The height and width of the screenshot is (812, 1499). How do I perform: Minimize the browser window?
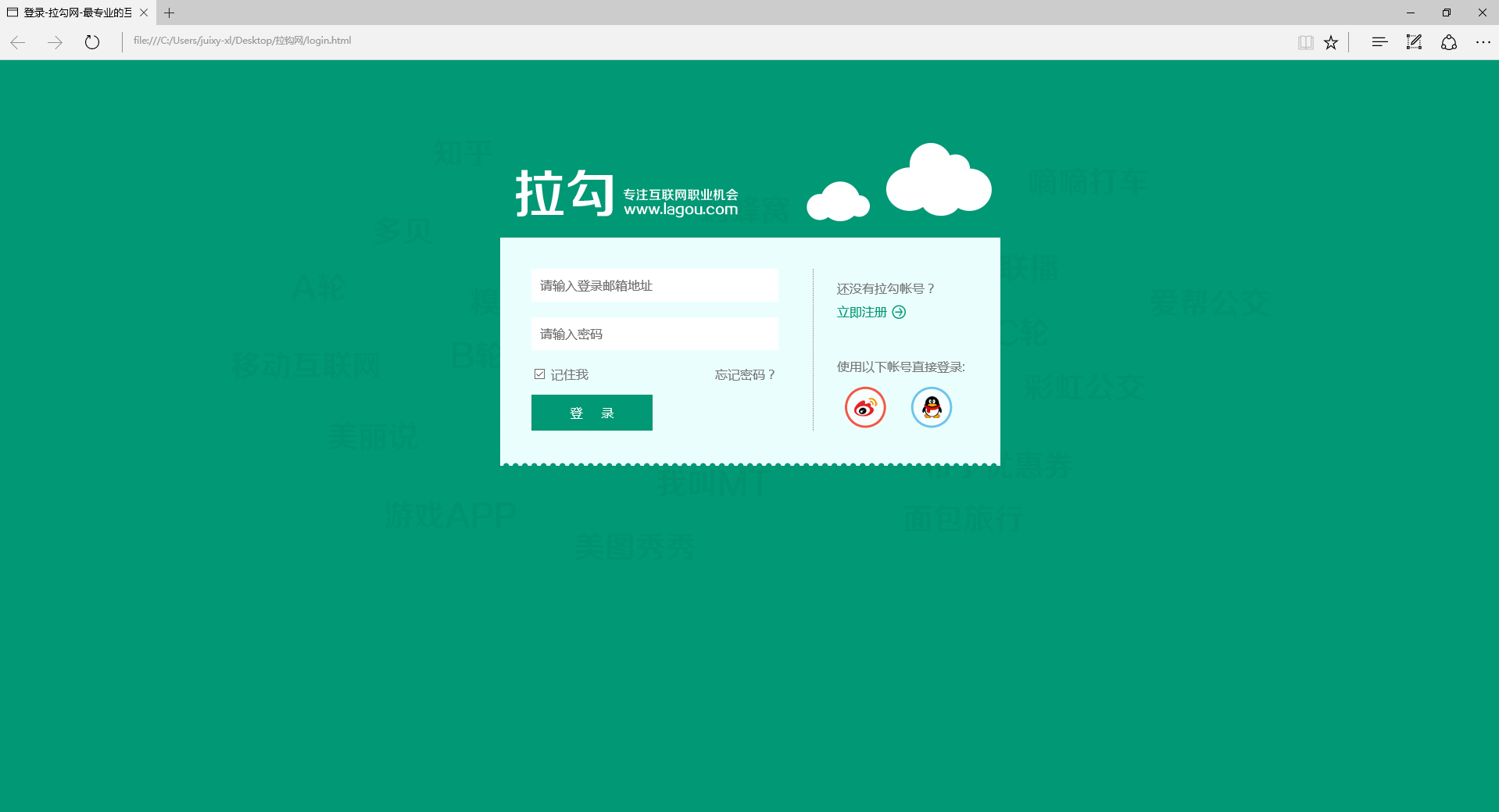pyautogui.click(x=1411, y=13)
